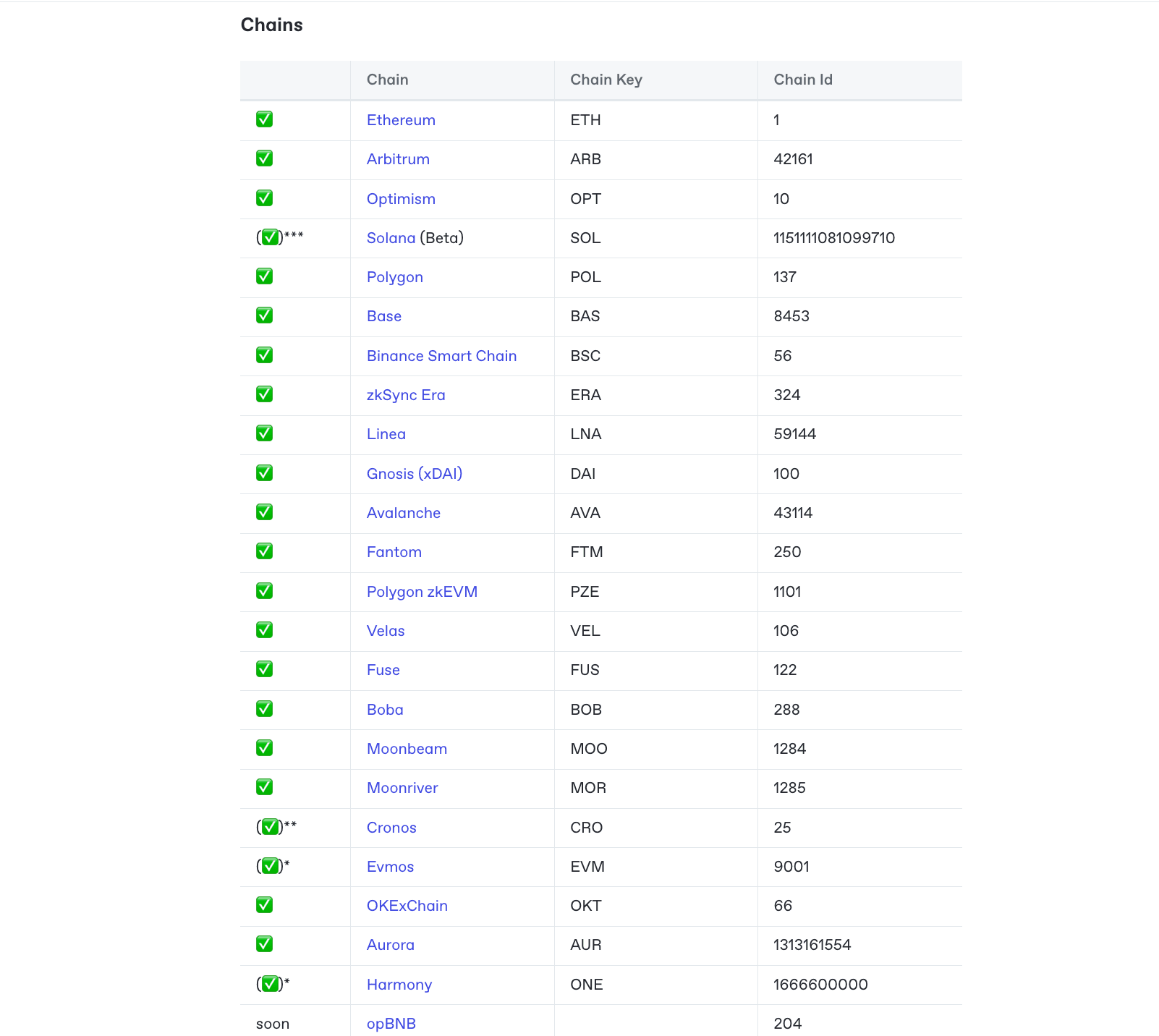Click the checkmark icon in the Solana row
Screen dimensions: 1159x1036
pos(270,237)
